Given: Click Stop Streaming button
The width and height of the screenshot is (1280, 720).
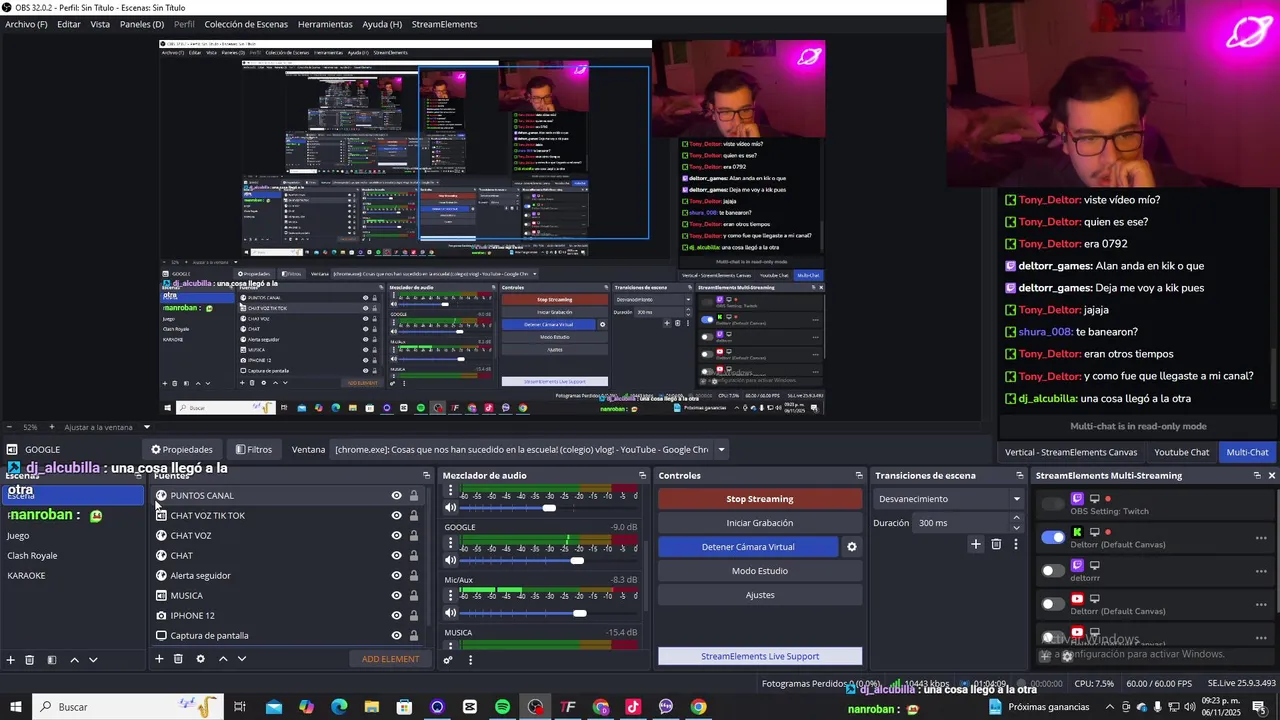Looking at the screenshot, I should pos(760,499).
